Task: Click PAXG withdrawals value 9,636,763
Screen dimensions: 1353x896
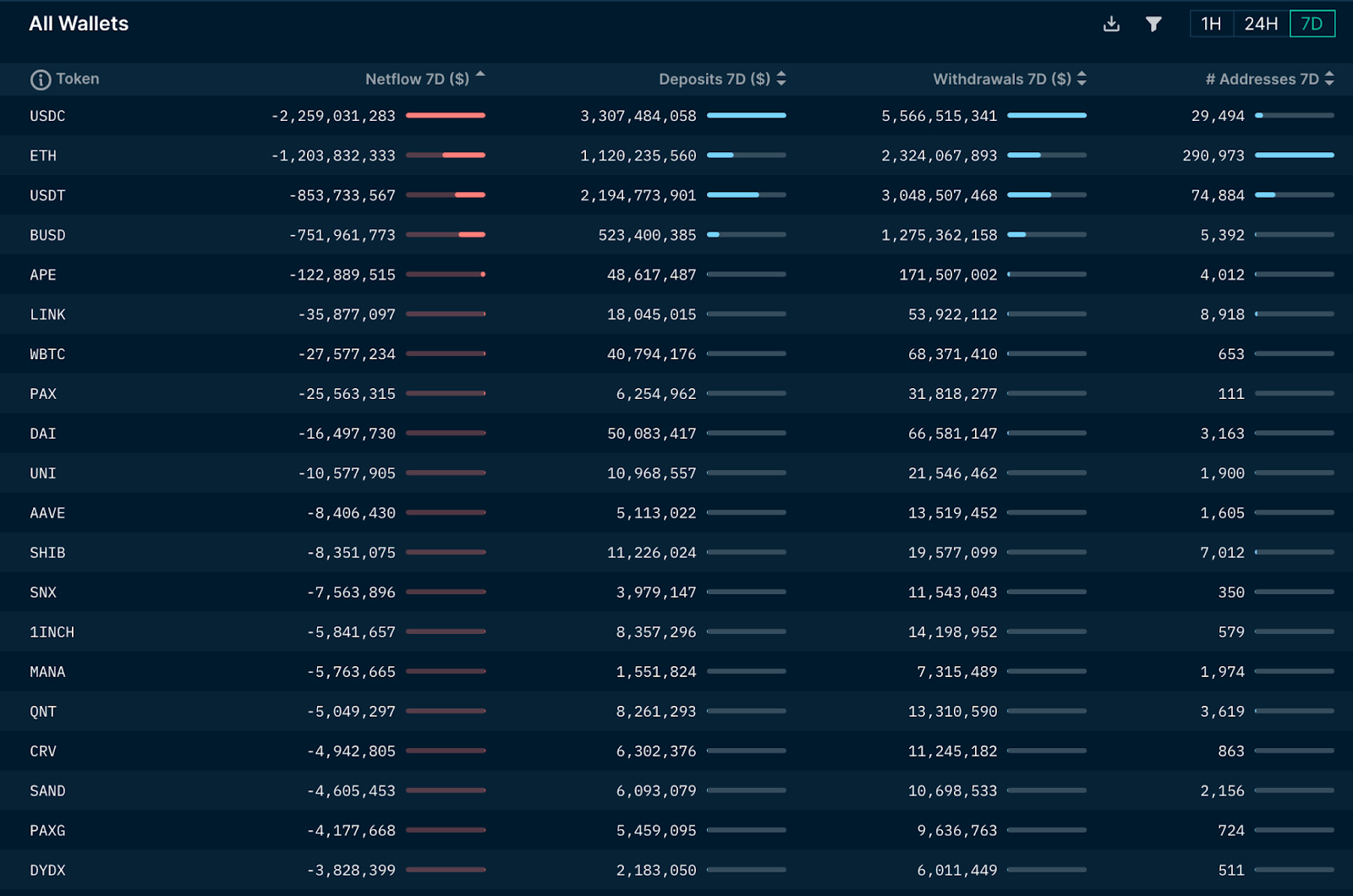Action: (x=957, y=831)
